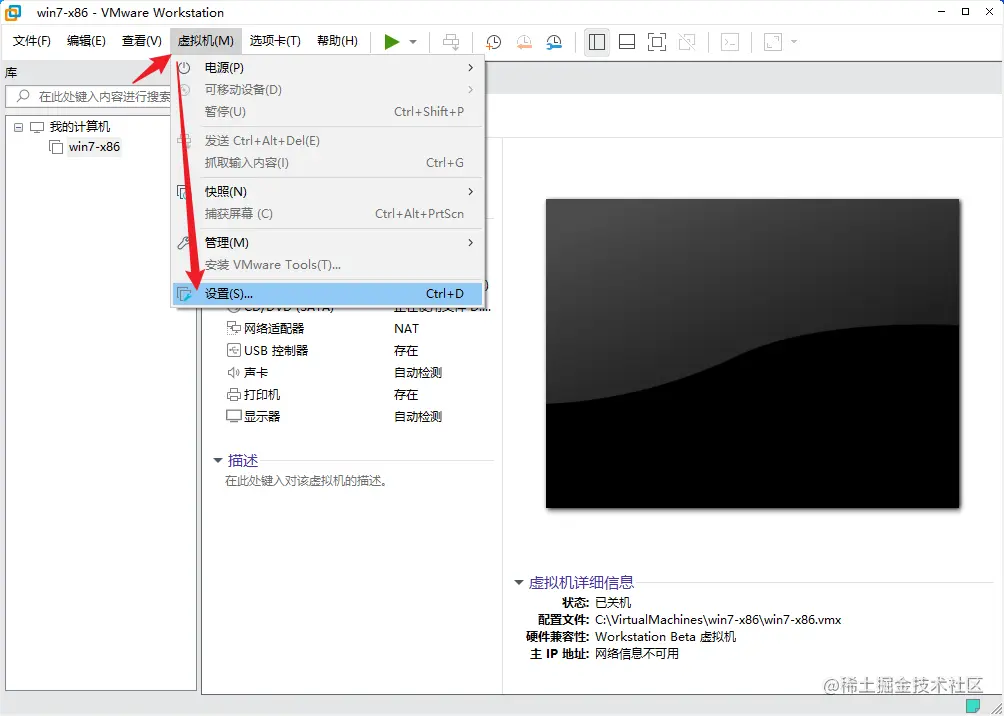1004x716 pixels.
Task: Open the 电源(P) submenu
Action: click(x=328, y=68)
